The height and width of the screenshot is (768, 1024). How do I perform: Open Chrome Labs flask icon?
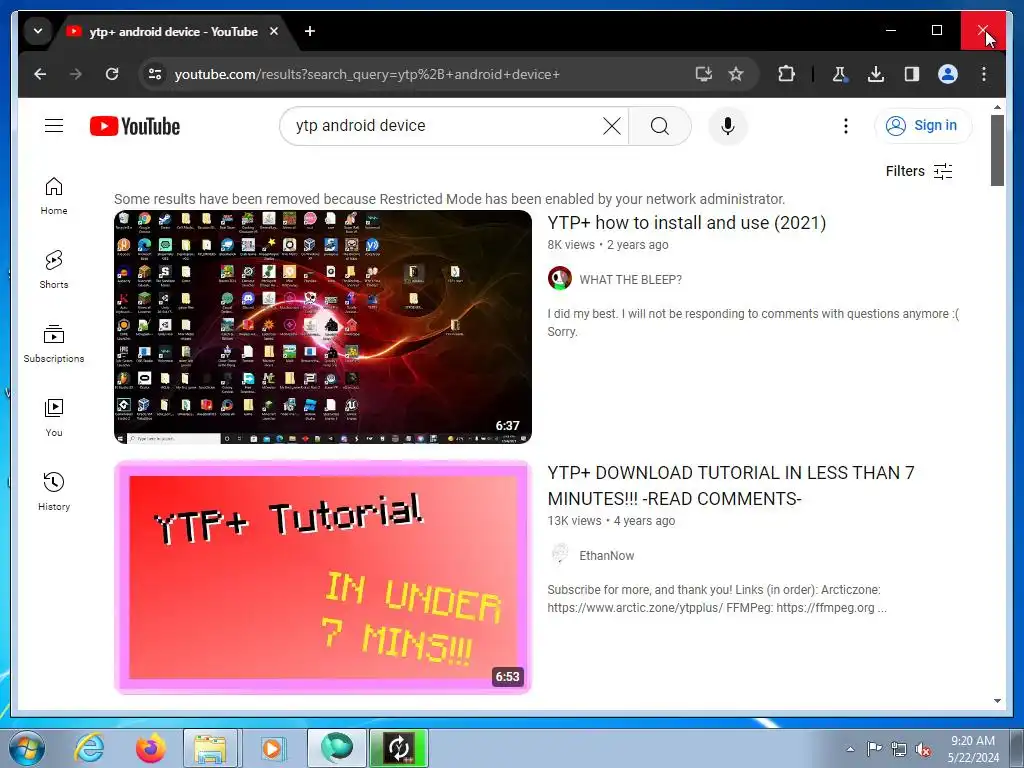pyautogui.click(x=840, y=74)
